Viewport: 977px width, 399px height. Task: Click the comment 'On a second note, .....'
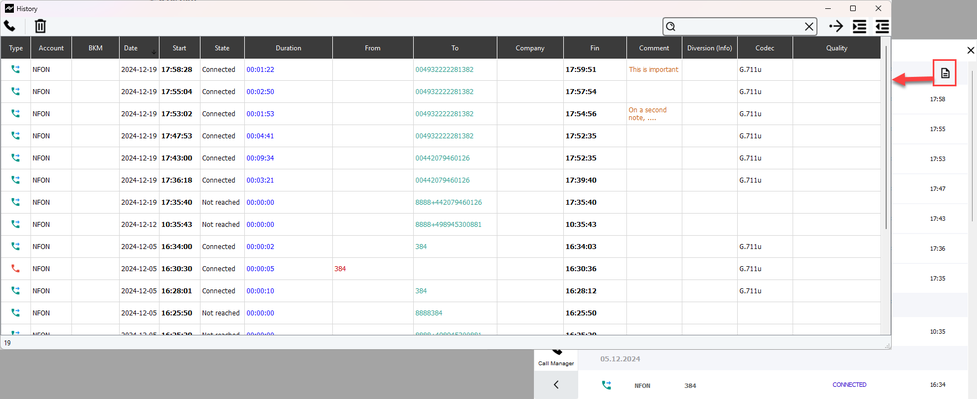coord(647,113)
